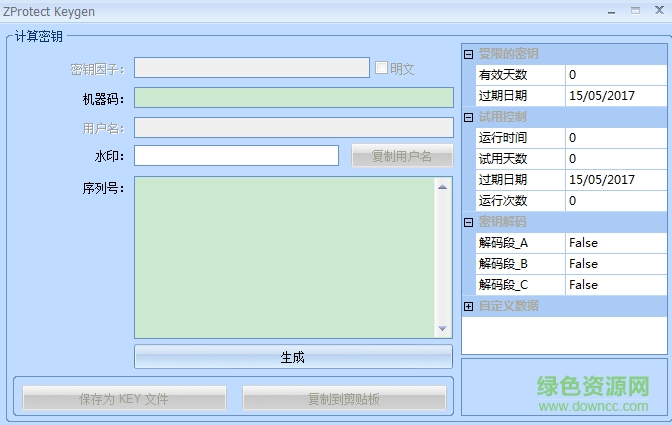This screenshot has width=672, height=425.
Task: Click the 复制到剪贴板 button
Action: [344, 399]
